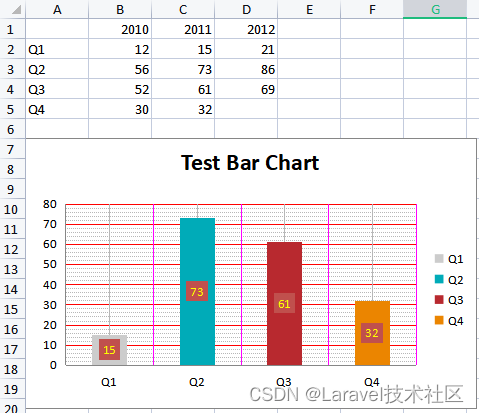
Task: Click the select-all corner triangle
Action: point(16,10)
